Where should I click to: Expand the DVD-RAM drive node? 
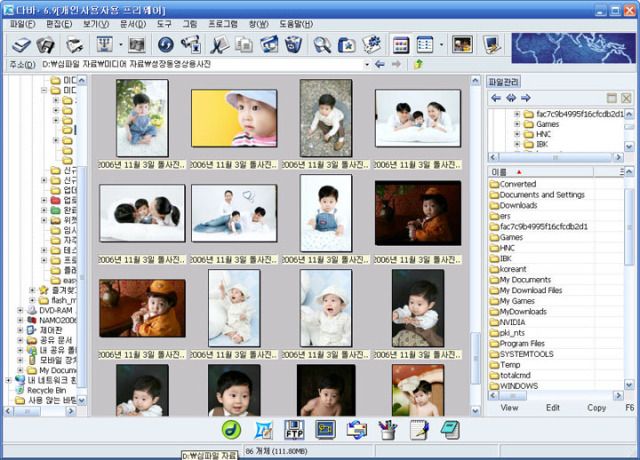tap(20, 310)
